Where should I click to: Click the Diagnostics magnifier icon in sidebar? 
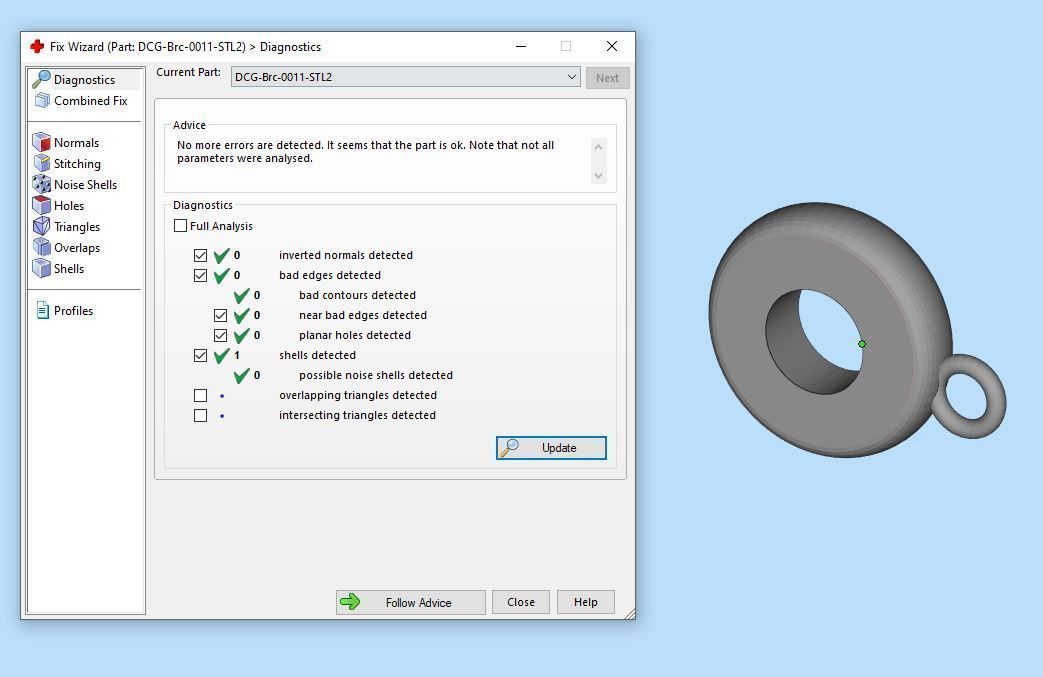pyautogui.click(x=41, y=79)
